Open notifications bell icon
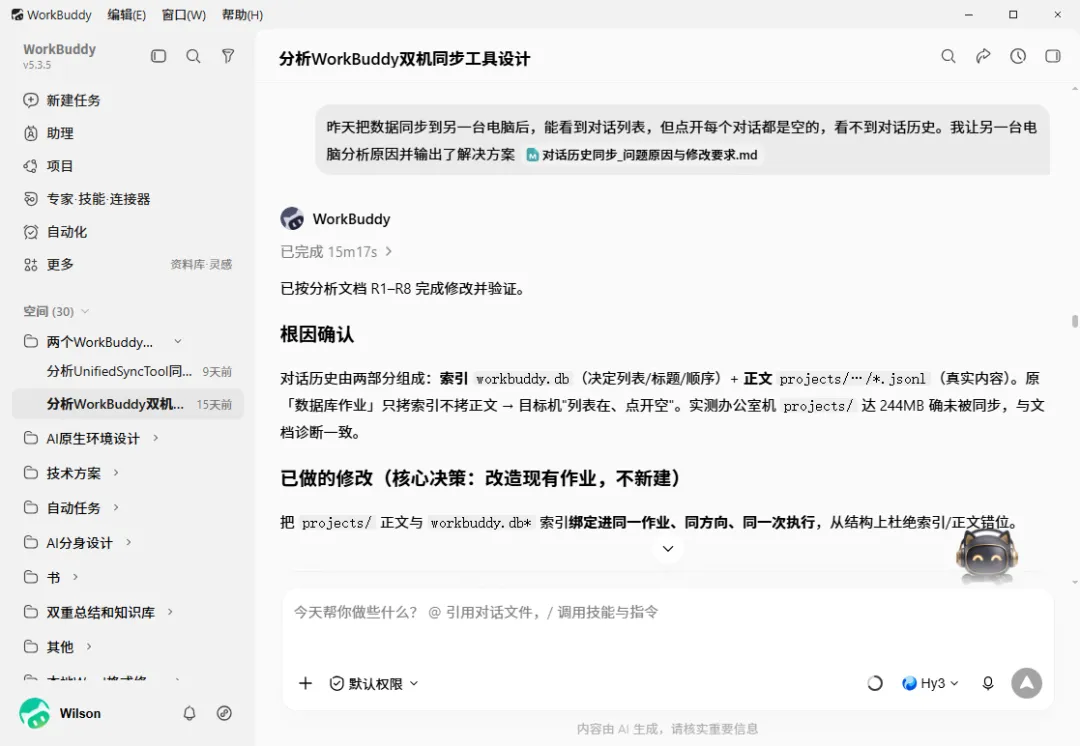The image size is (1080, 746). pos(189,714)
